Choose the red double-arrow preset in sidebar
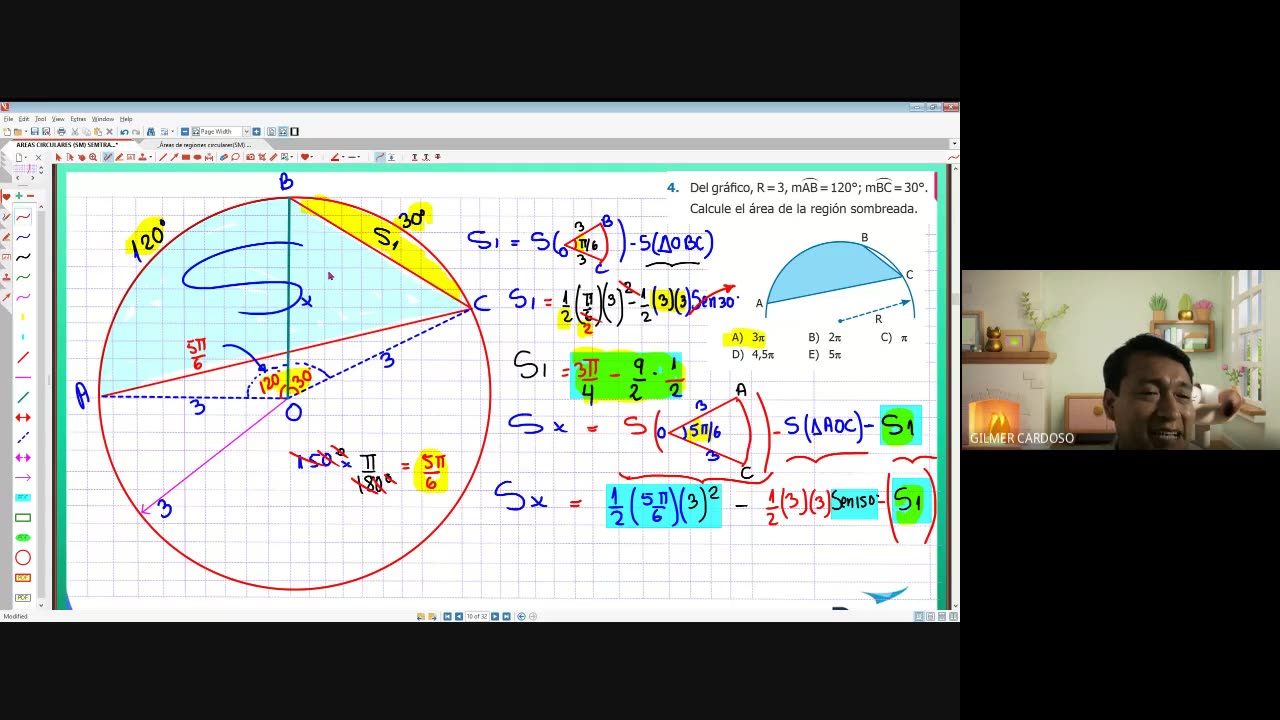Viewport: 1280px width, 720px height. click(x=23, y=417)
